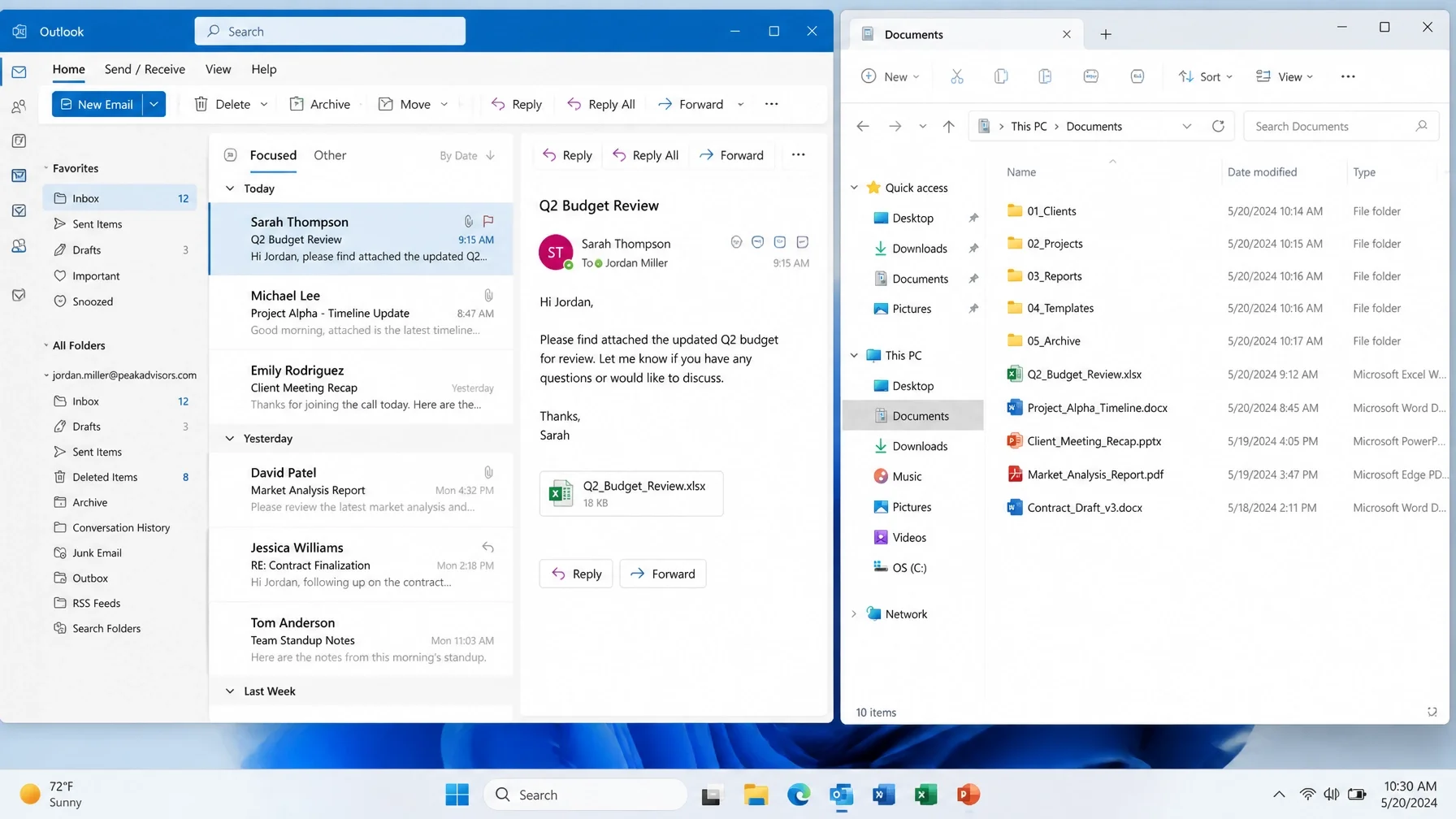
Task: Click the Excel file icon of the email attachment
Action: pyautogui.click(x=561, y=493)
